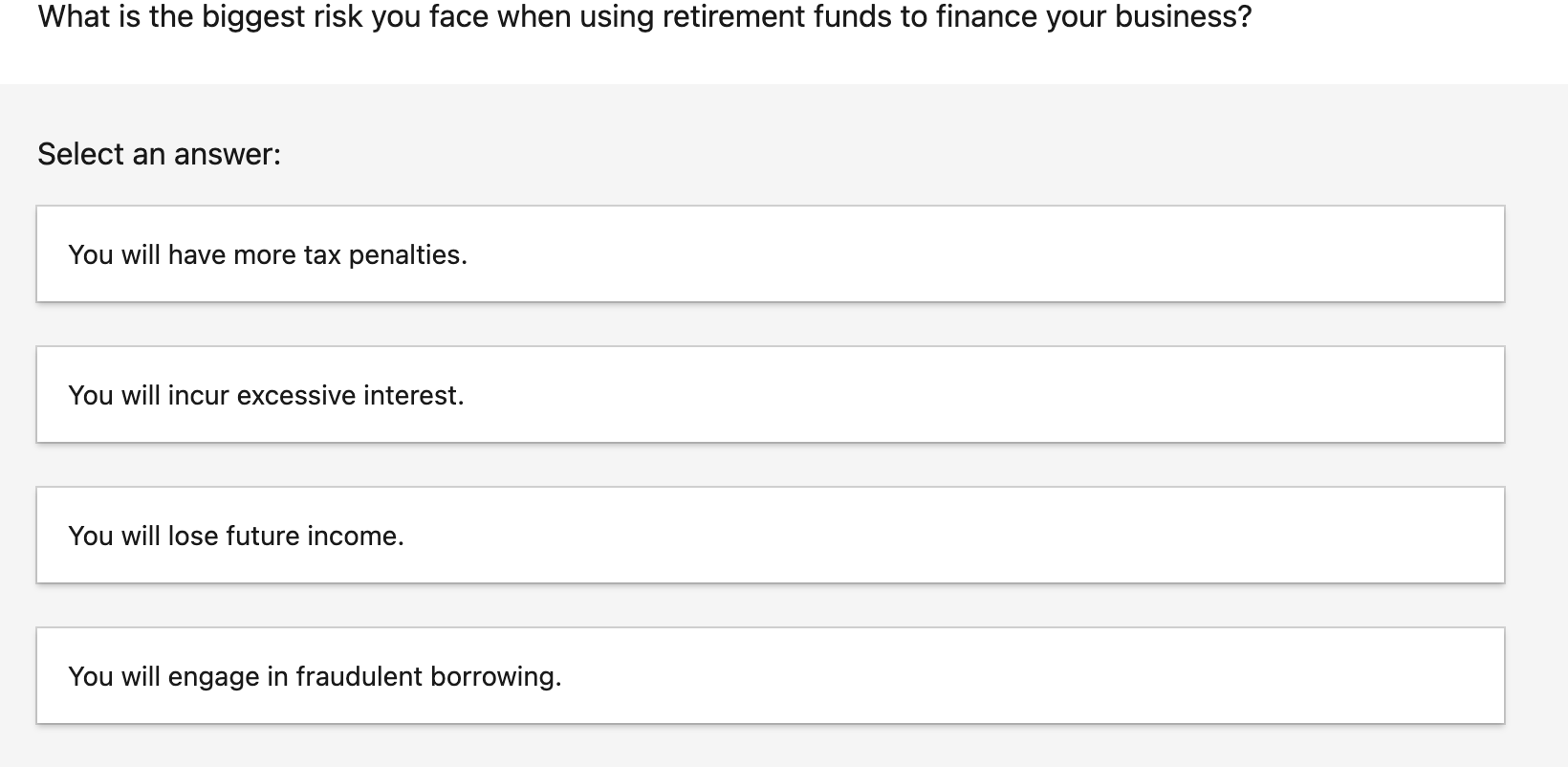The image size is (1568, 767).
Task: Click the 'Select an answer:' label
Action: [159, 153]
